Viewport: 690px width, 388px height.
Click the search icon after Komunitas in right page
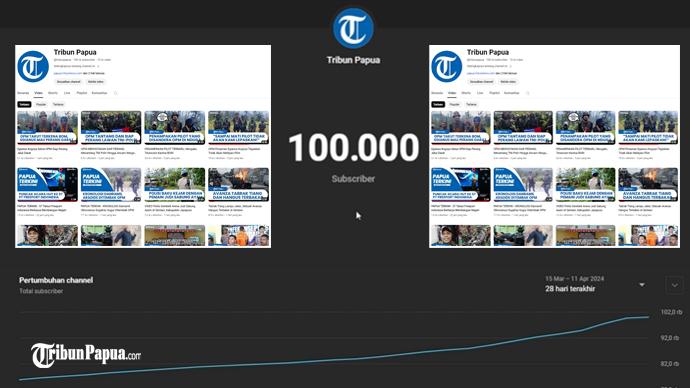pos(528,93)
